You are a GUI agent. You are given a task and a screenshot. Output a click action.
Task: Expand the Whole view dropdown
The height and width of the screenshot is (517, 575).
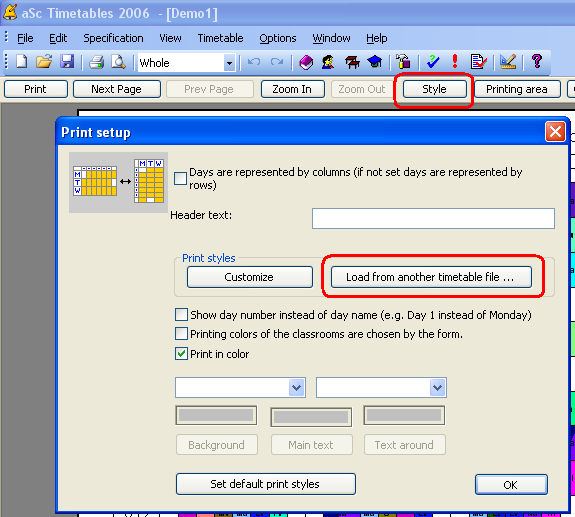pyautogui.click(x=229, y=63)
